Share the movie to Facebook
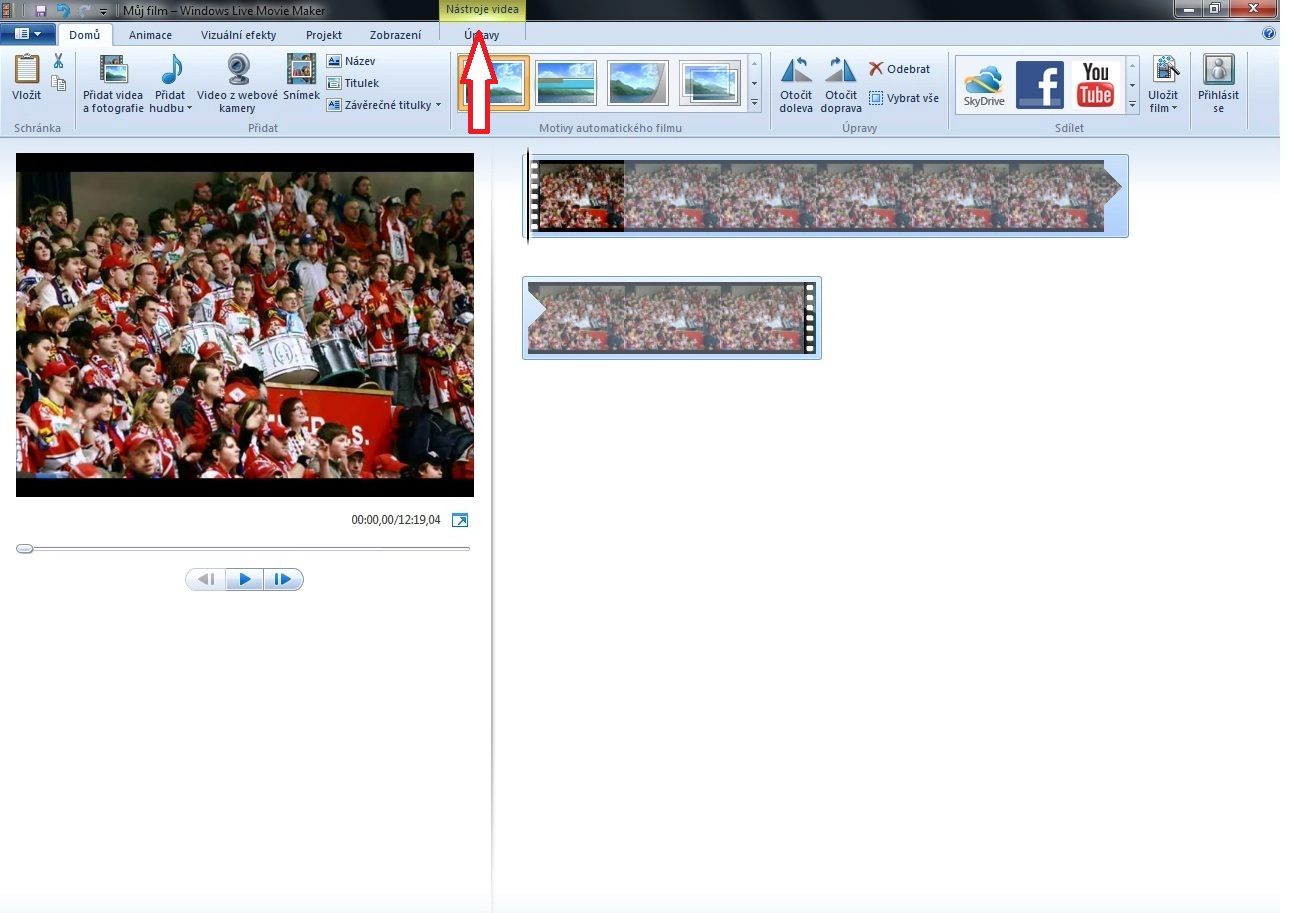The image size is (1291, 913). click(x=1039, y=85)
